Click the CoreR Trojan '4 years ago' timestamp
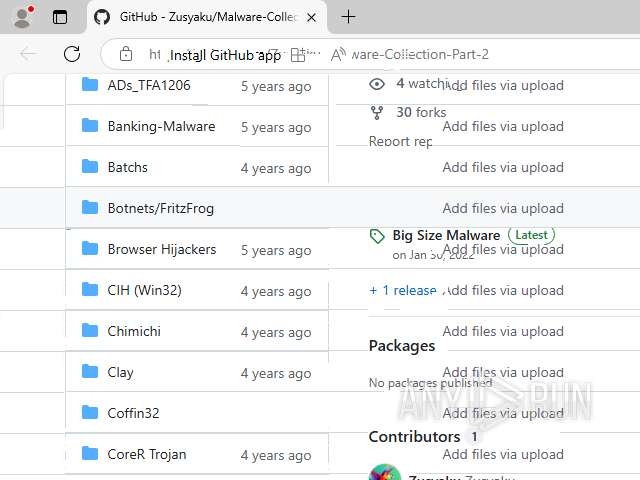The height and width of the screenshot is (480, 640). pos(276,455)
